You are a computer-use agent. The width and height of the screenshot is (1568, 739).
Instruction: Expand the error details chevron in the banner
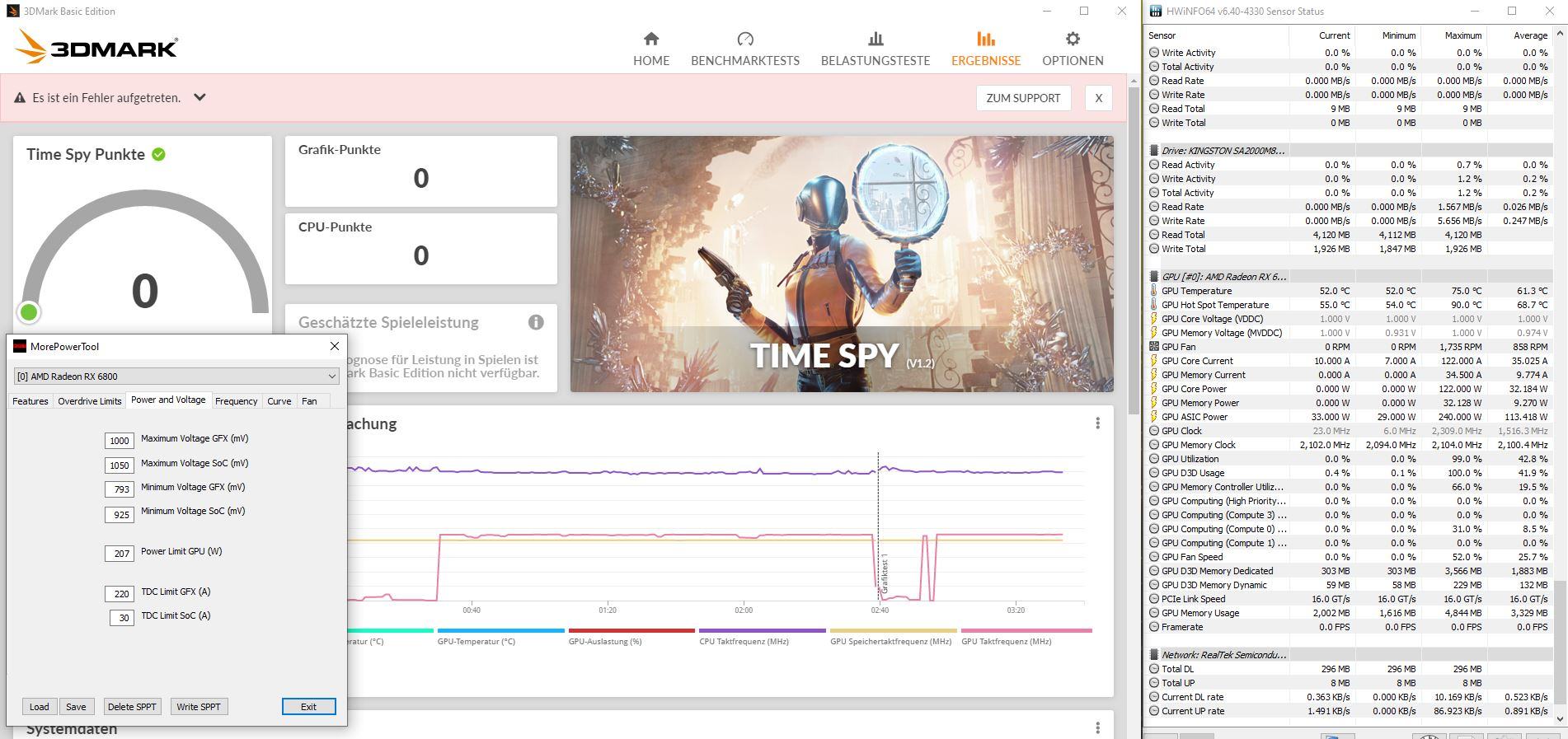[200, 97]
